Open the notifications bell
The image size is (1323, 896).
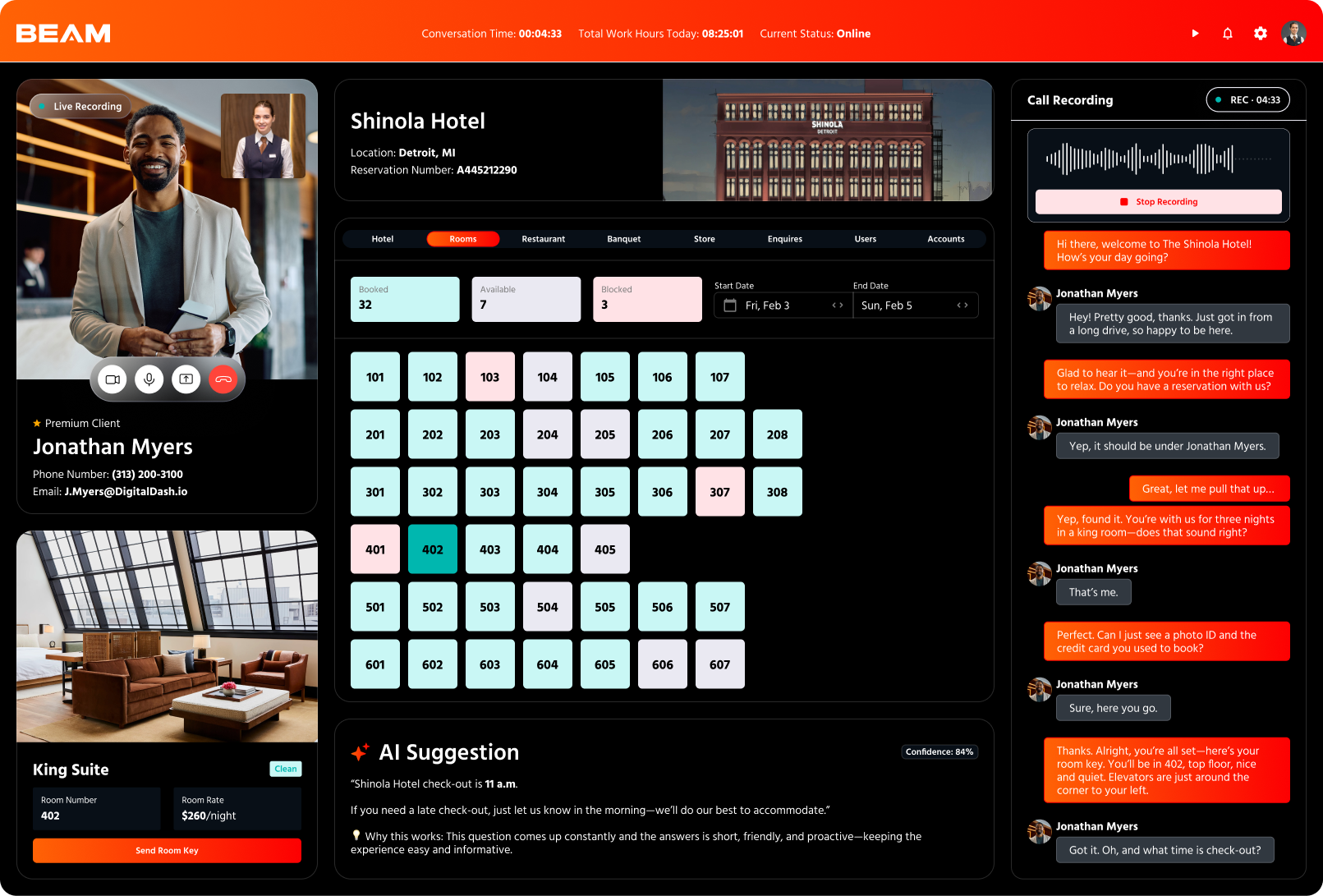(1228, 34)
